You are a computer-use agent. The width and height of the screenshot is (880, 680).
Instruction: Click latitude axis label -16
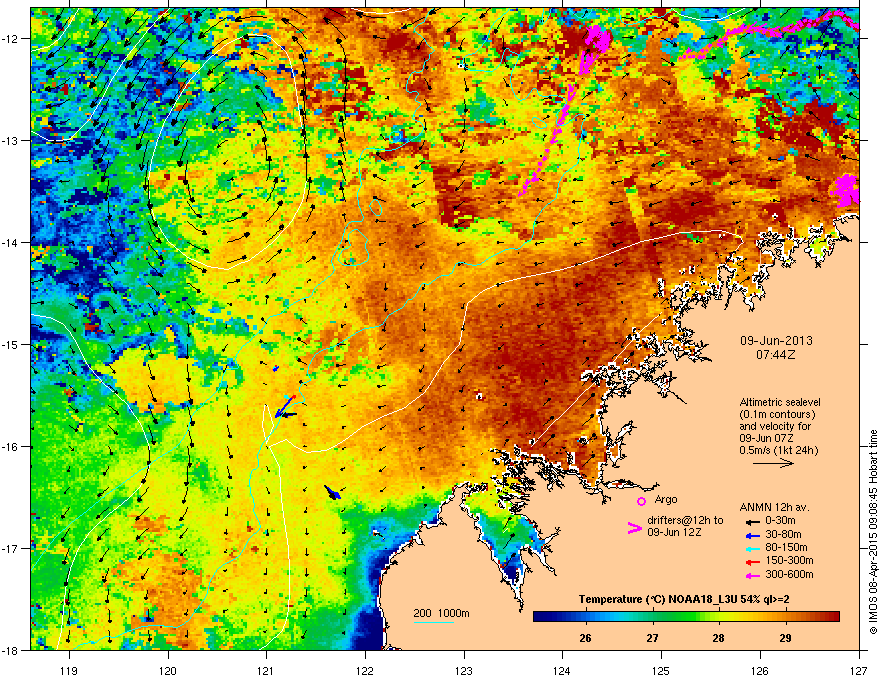coord(10,447)
